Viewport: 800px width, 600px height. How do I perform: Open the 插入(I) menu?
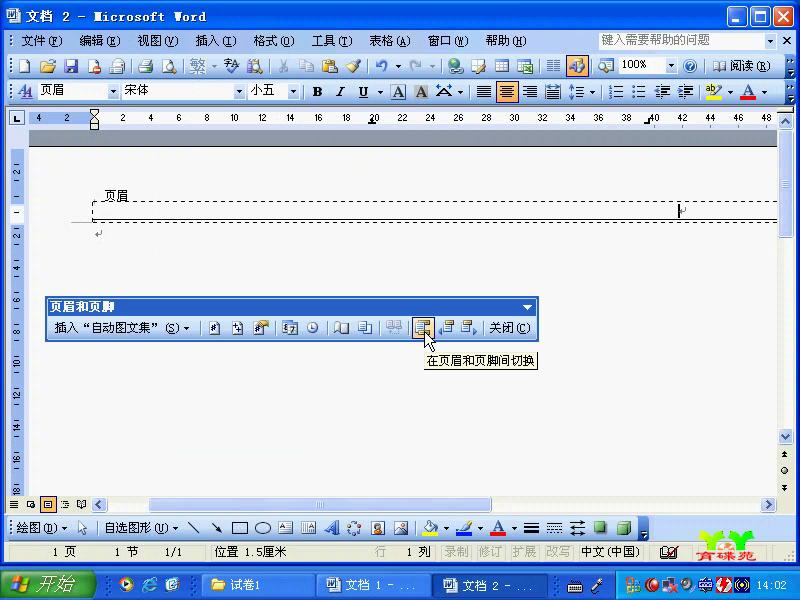click(216, 41)
